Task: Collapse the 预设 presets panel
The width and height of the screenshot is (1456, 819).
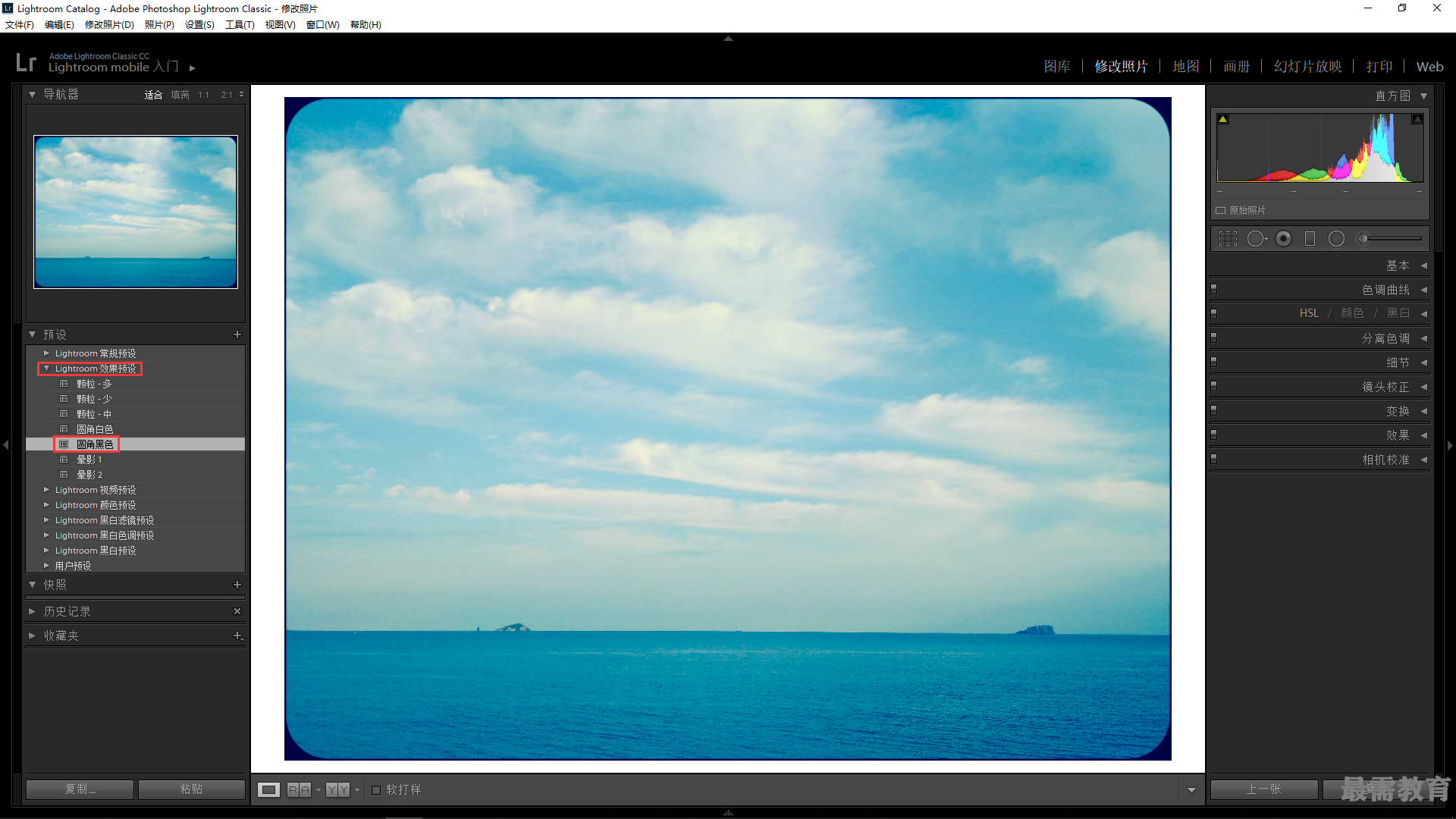Action: click(x=33, y=334)
